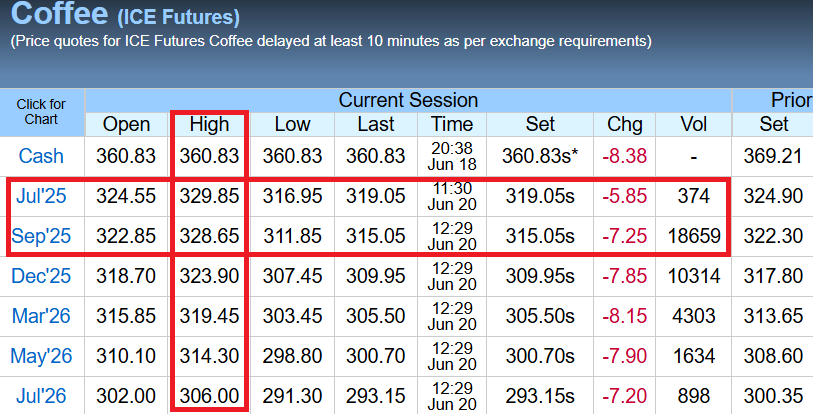The width and height of the screenshot is (813, 414).
Task: Select Dec'25 open price 318.70
Action: pyautogui.click(x=126, y=276)
